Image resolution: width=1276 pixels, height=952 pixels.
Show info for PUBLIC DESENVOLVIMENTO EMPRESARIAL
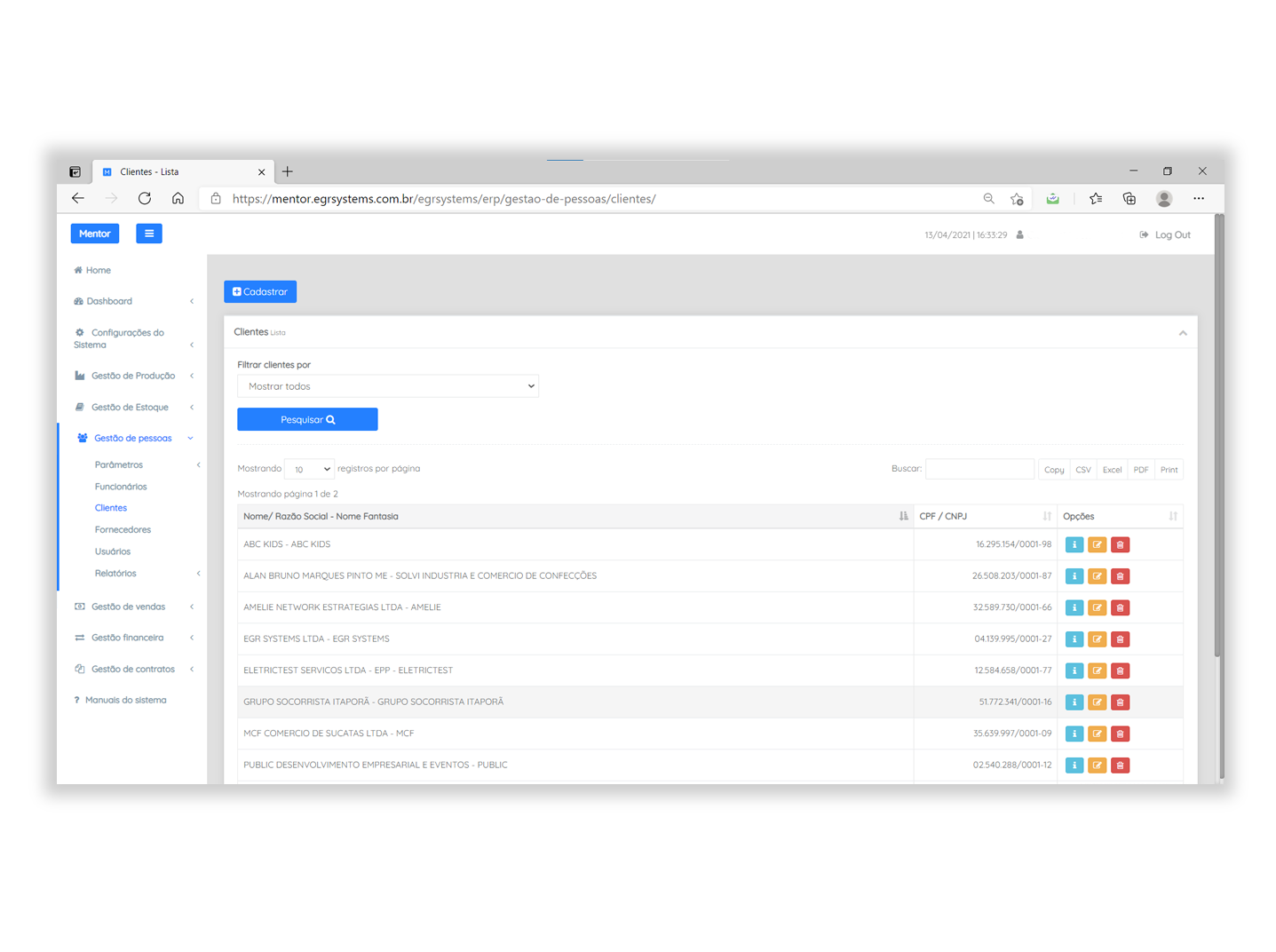(1074, 766)
